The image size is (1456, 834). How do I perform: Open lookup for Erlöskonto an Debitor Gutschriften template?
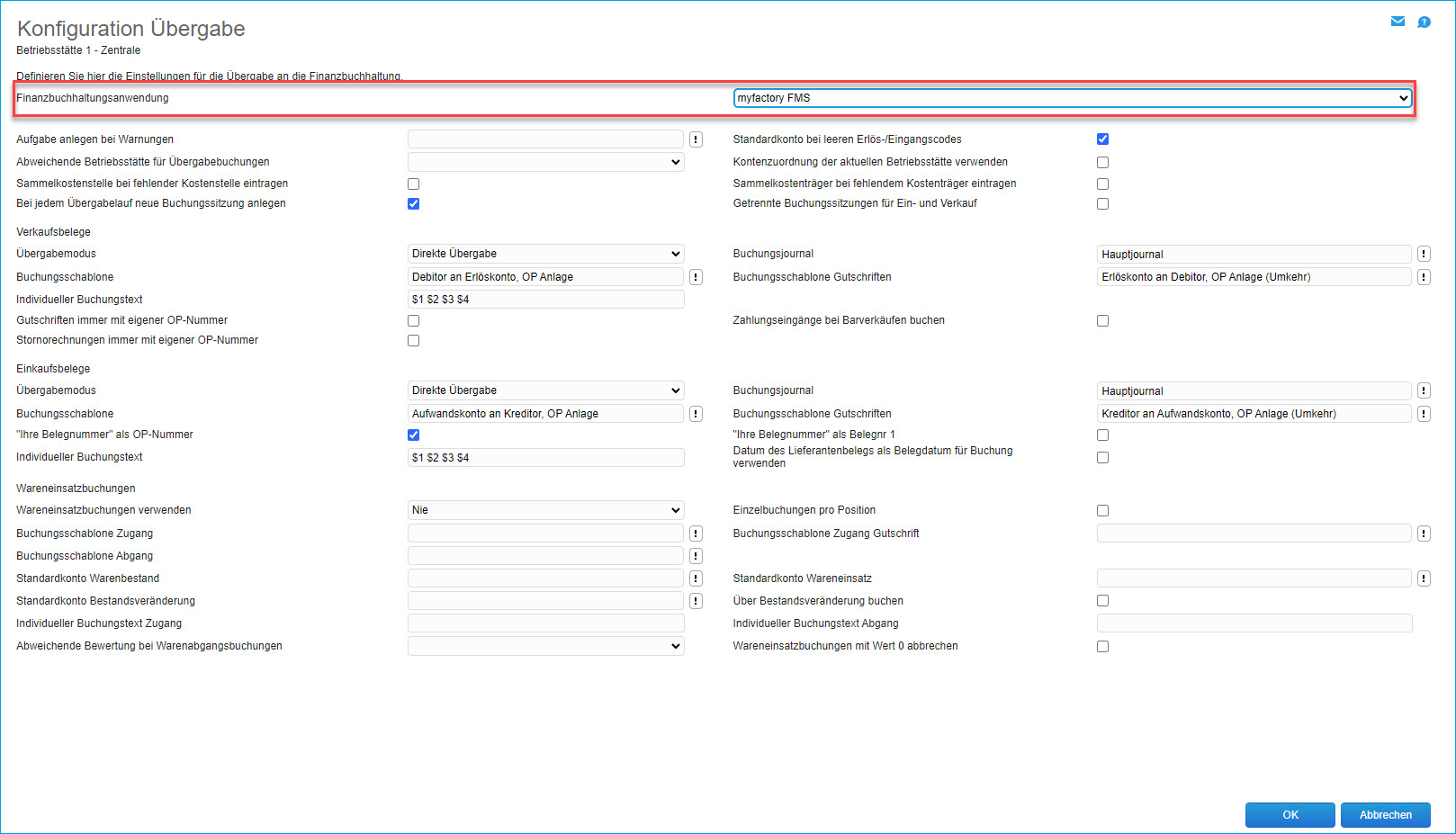click(x=1424, y=277)
